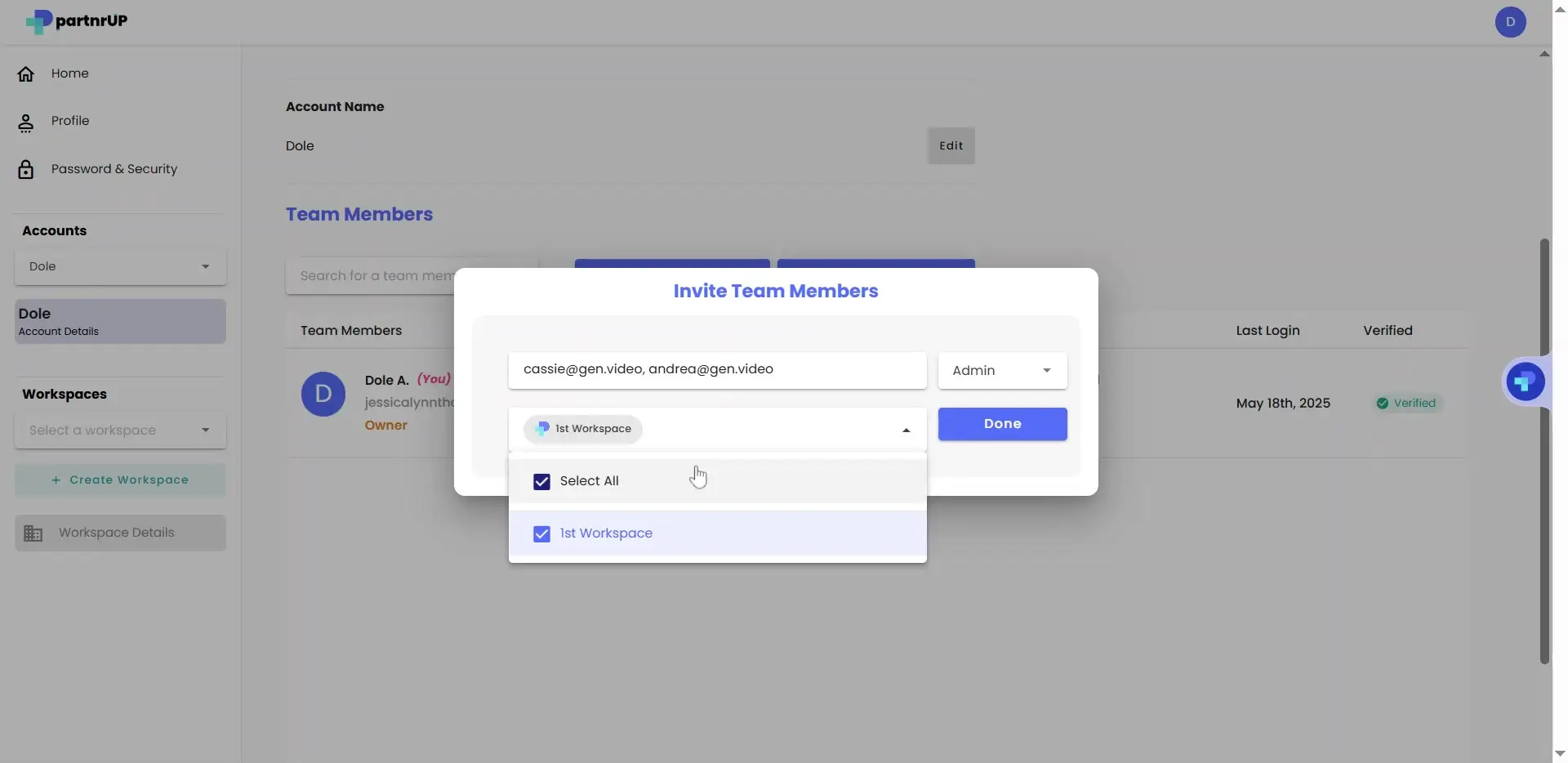The width and height of the screenshot is (1568, 763).
Task: Open the Admin role dropdown
Action: [x=1002, y=370]
